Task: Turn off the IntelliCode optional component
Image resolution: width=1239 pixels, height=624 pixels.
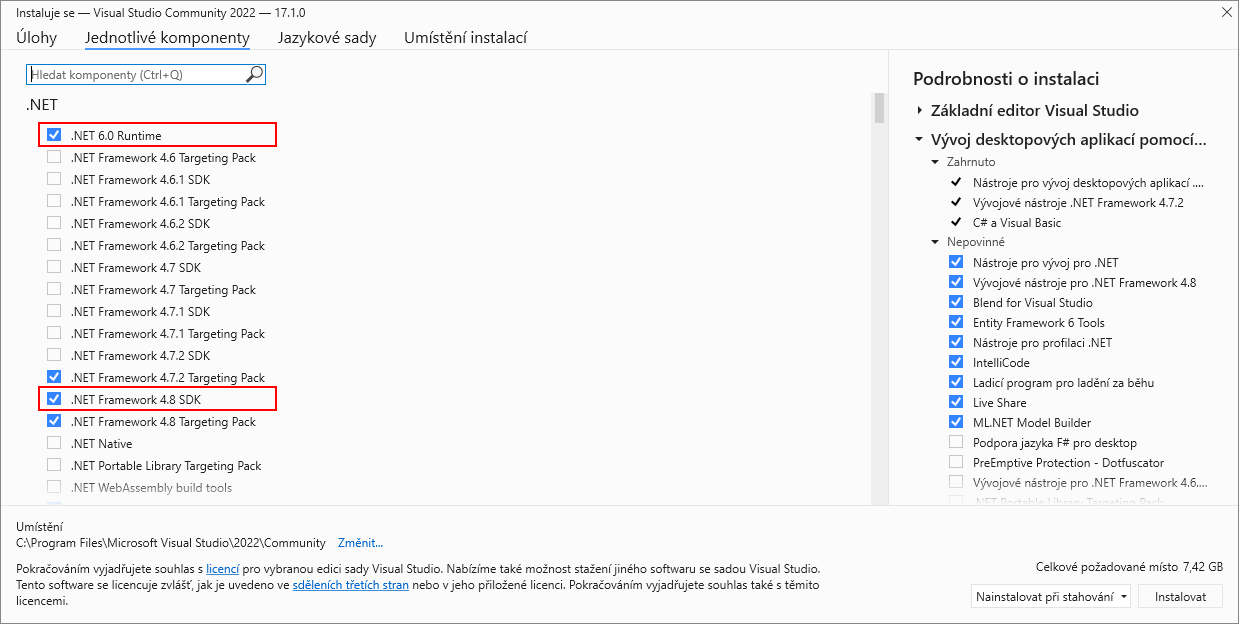Action: [956, 362]
